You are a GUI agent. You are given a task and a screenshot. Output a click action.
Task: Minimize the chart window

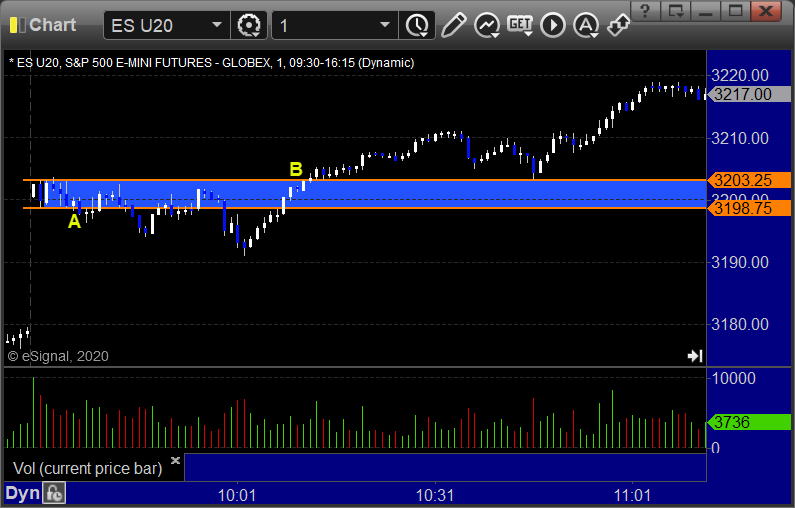pos(706,11)
